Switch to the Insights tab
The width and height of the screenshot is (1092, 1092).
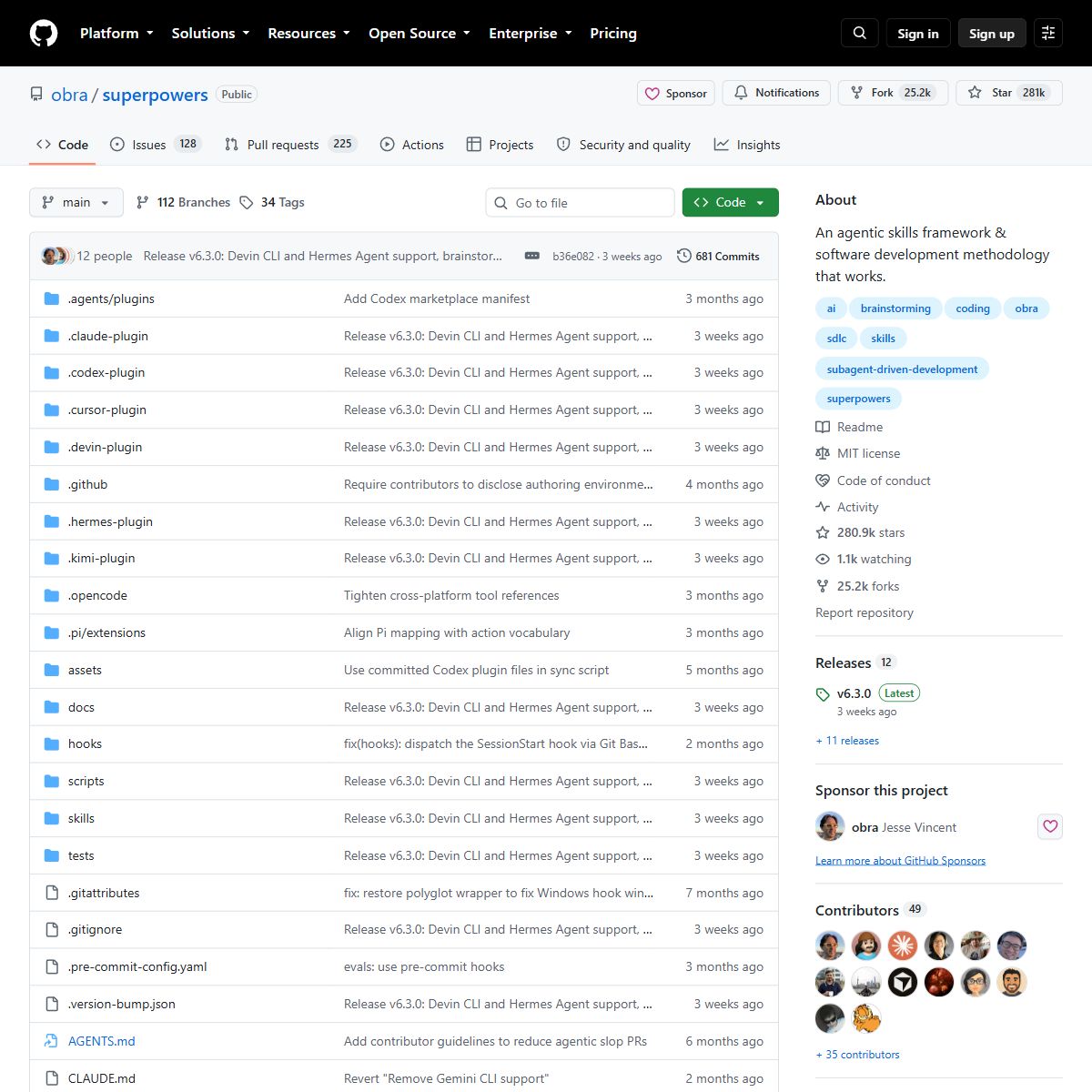tap(747, 144)
